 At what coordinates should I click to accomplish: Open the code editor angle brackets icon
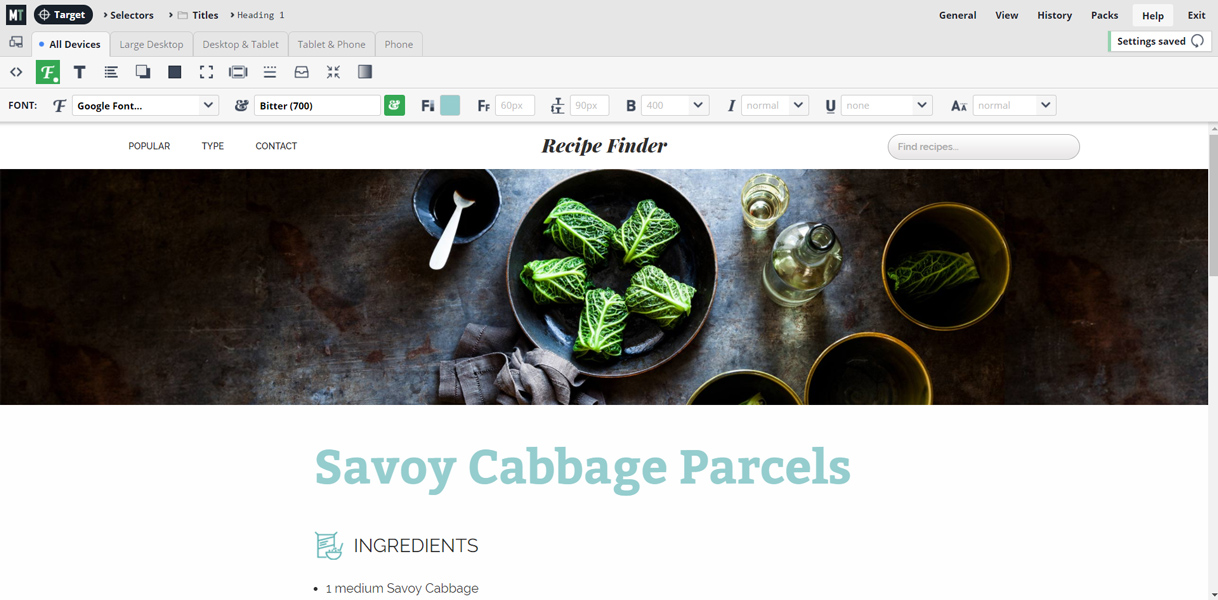click(x=16, y=72)
